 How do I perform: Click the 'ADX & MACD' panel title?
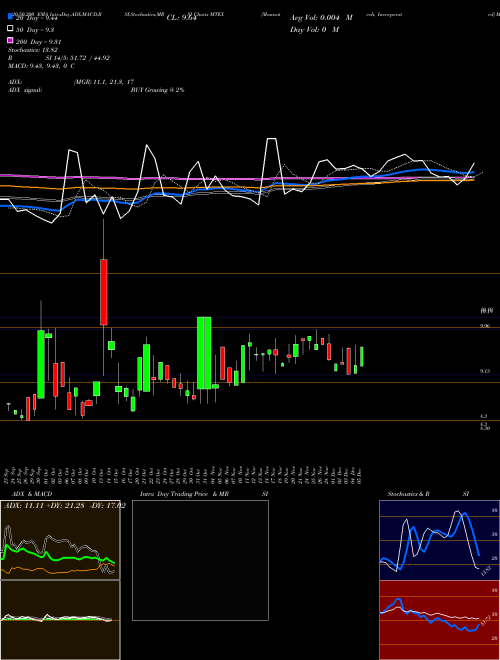pos(32,494)
